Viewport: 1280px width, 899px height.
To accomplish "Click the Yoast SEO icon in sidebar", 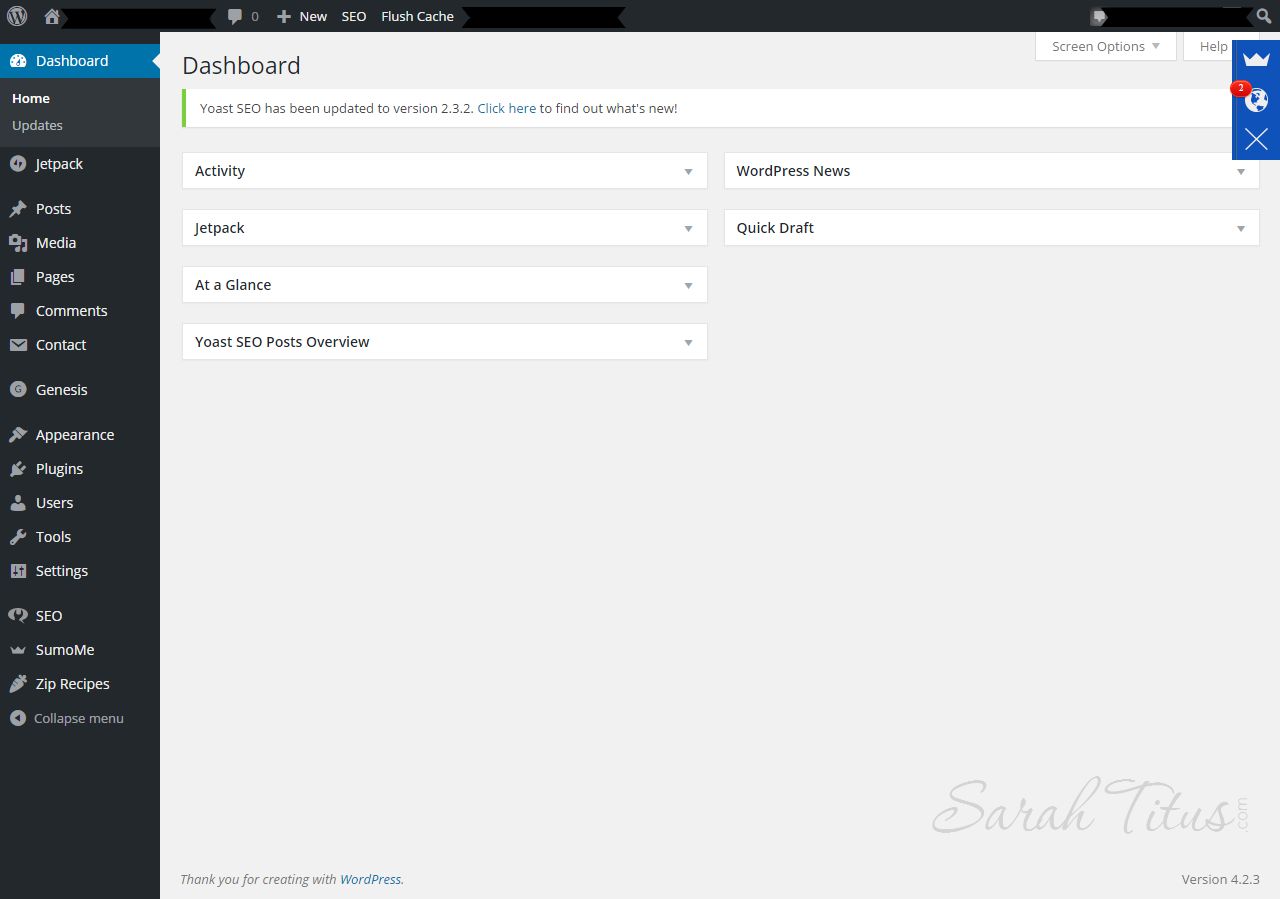I will pyautogui.click(x=18, y=616).
